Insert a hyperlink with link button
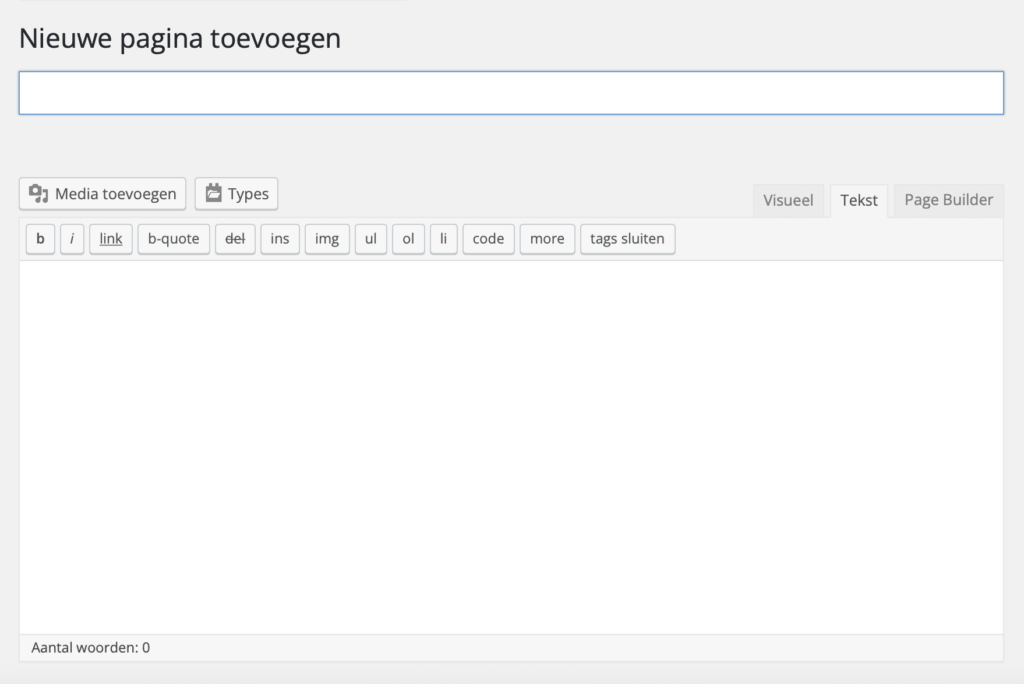The image size is (1024, 684). pos(111,239)
